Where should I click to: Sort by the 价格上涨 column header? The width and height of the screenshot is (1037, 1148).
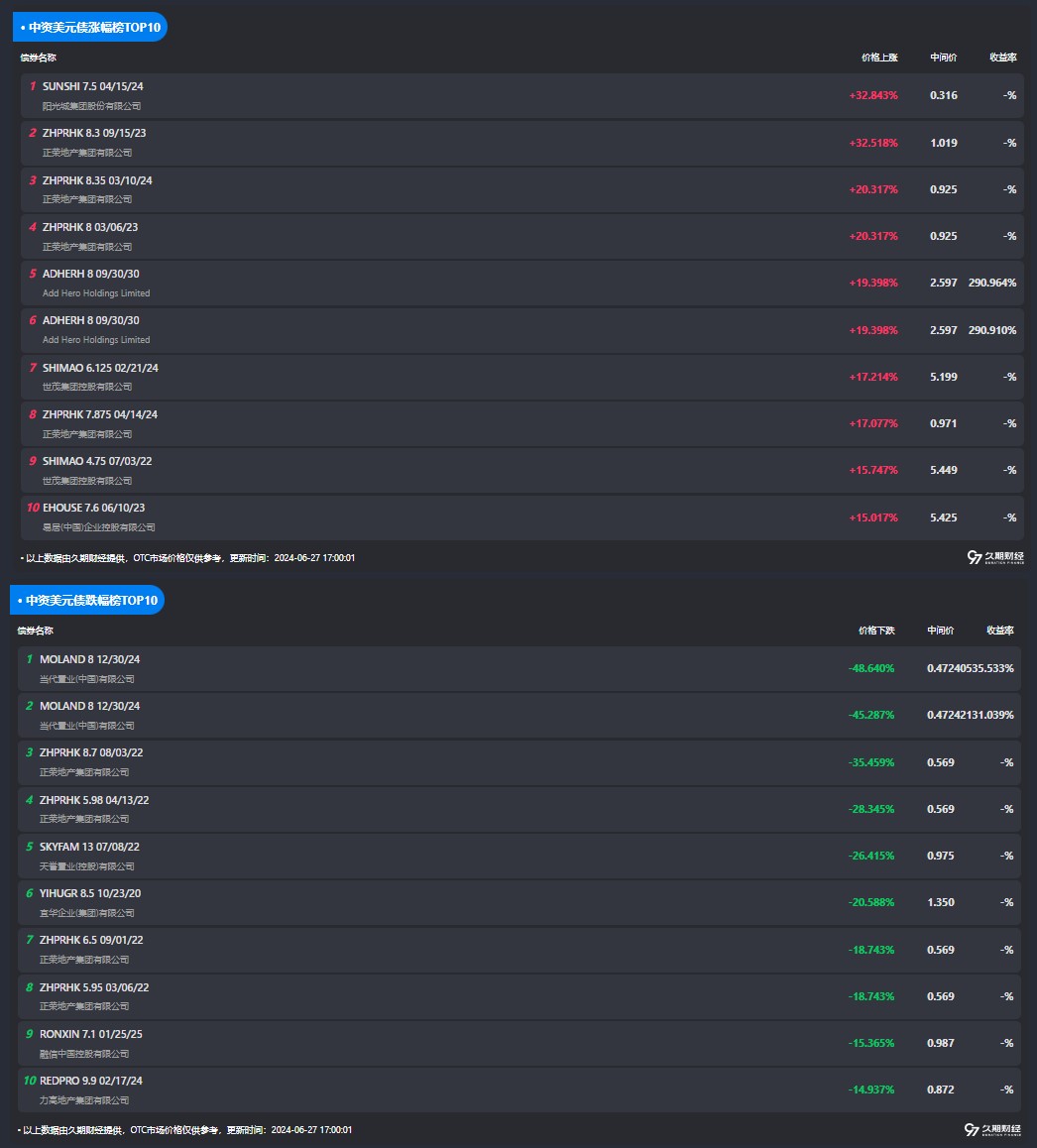click(x=879, y=57)
